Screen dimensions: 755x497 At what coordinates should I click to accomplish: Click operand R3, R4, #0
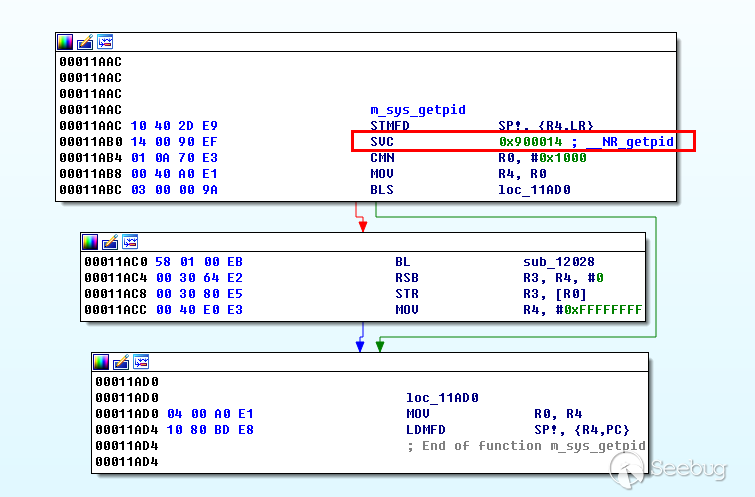point(563,277)
